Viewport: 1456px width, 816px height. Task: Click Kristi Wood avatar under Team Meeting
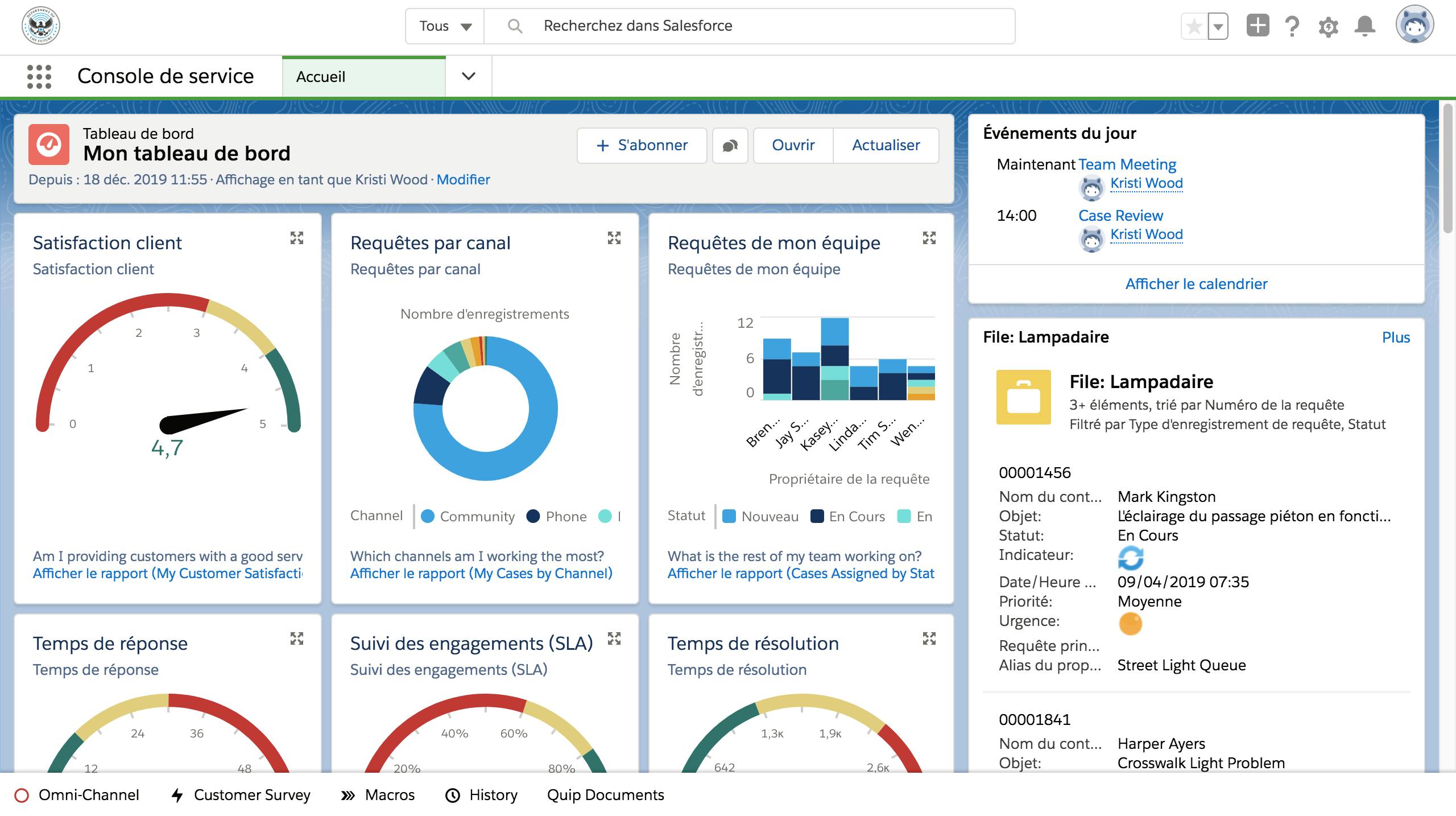pyautogui.click(x=1092, y=188)
